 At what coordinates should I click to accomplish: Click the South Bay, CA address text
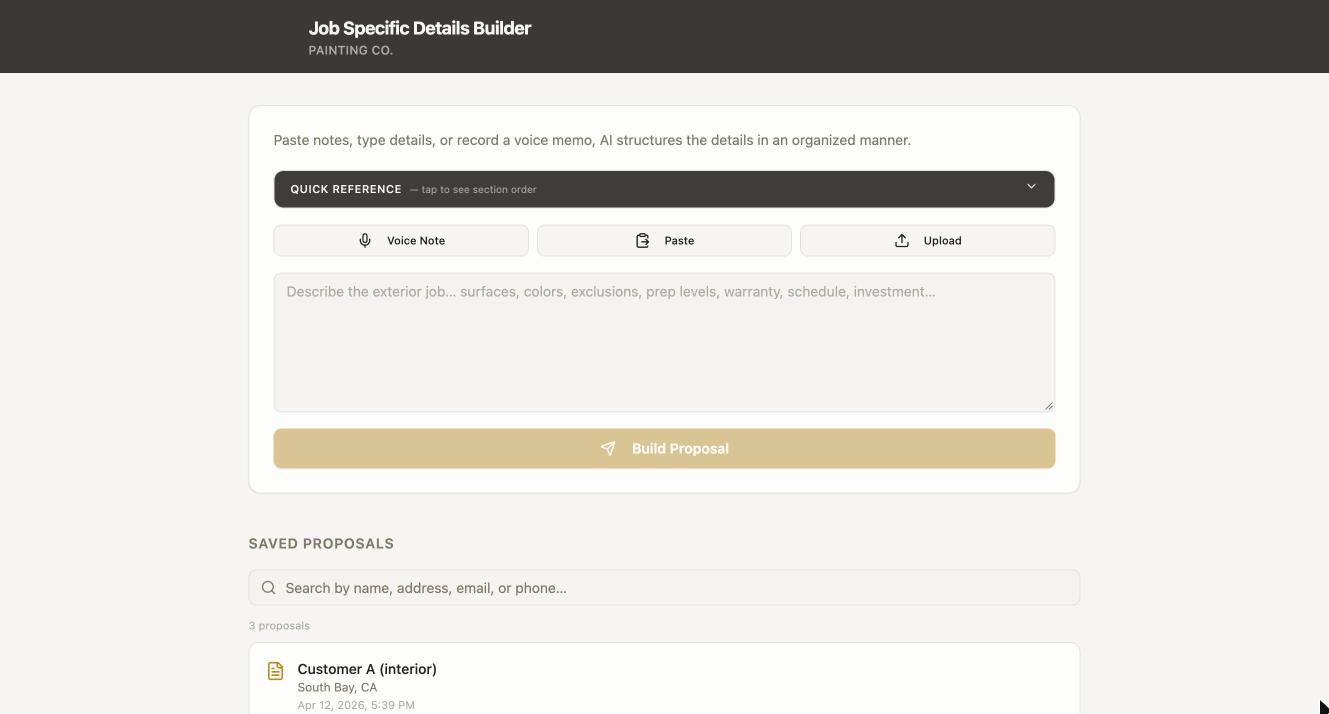point(337,687)
